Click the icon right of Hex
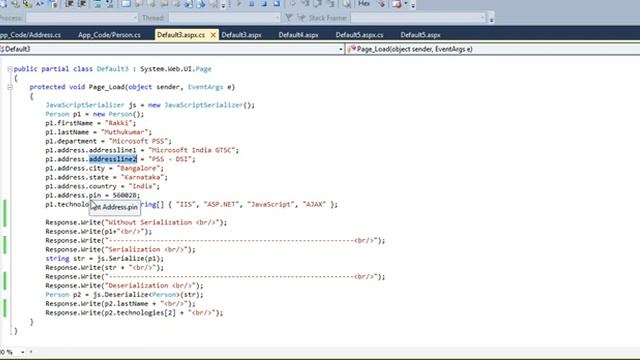The width and height of the screenshot is (640, 360). pos(381,4)
